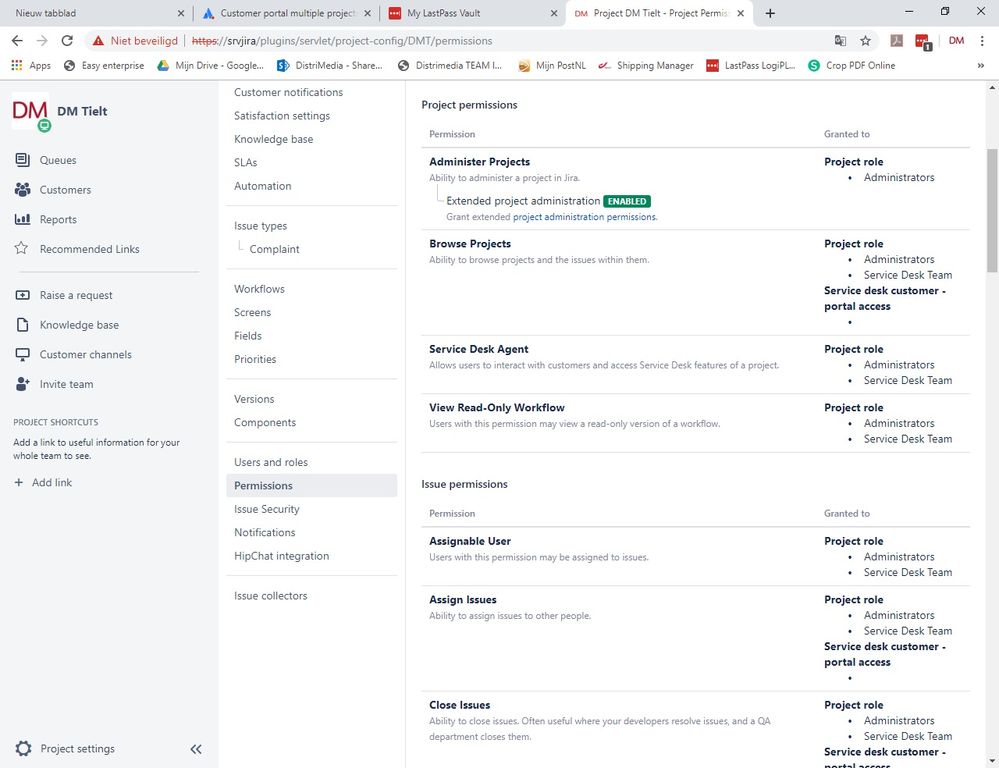Click the Recommended Links star icon
The width and height of the screenshot is (999, 768).
pyautogui.click(x=22, y=249)
